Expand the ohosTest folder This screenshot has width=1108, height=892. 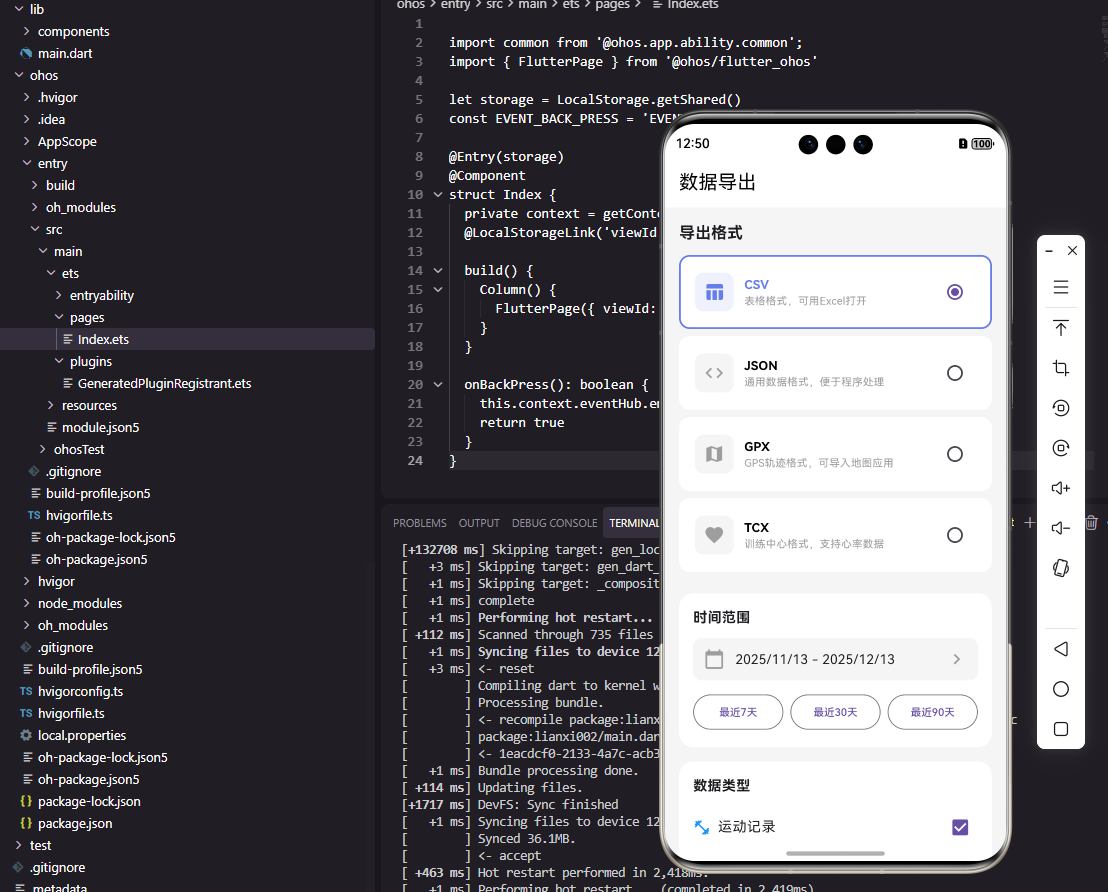tap(43, 449)
